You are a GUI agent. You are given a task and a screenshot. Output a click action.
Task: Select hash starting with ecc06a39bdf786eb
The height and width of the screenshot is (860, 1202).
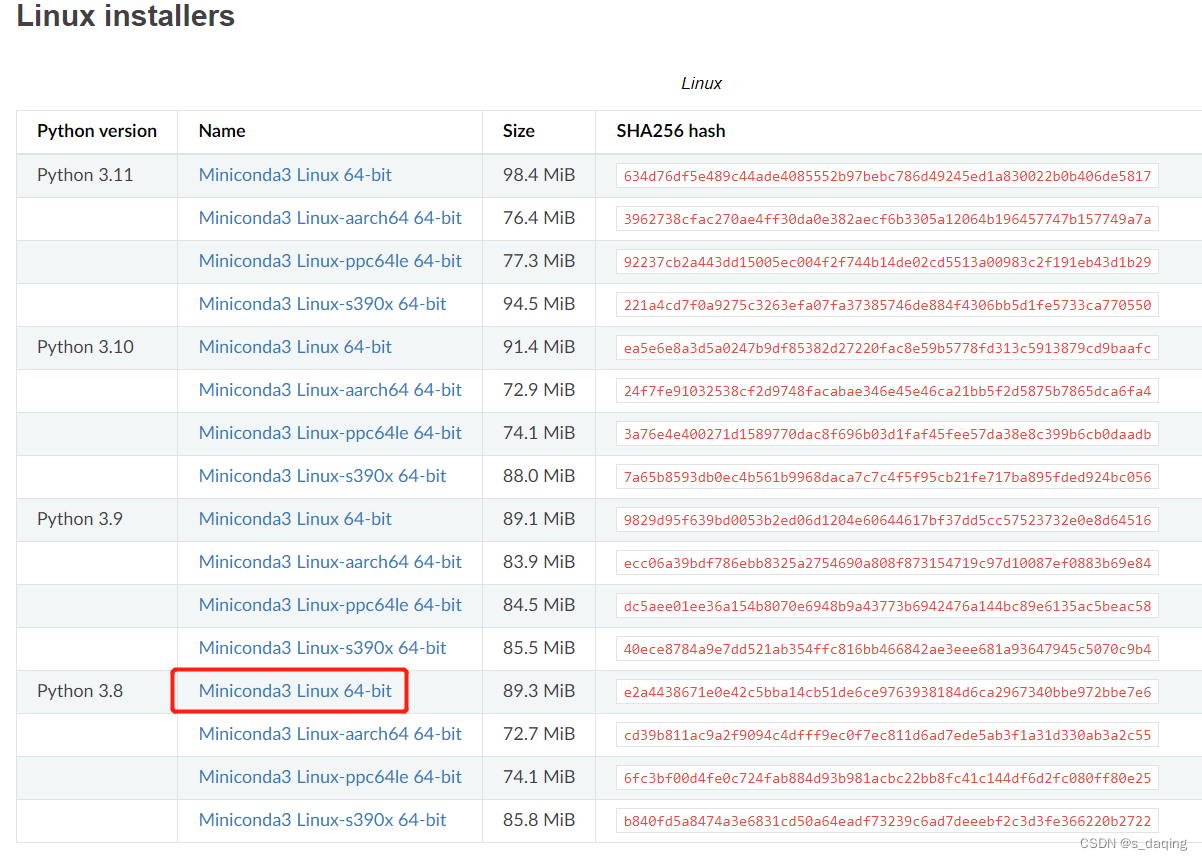[887, 563]
